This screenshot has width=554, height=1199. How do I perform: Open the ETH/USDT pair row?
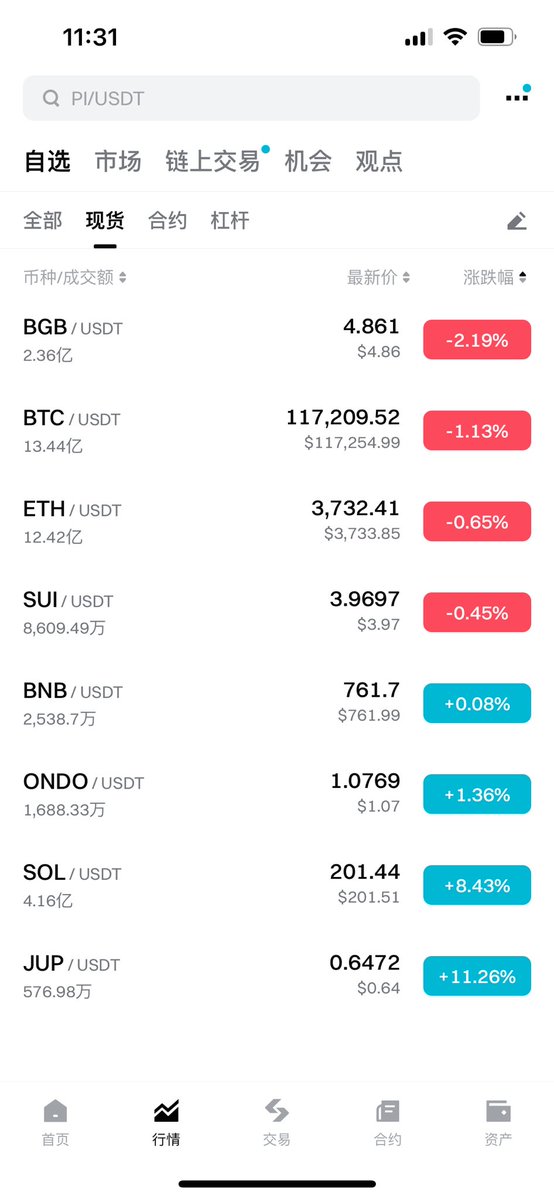[277, 522]
